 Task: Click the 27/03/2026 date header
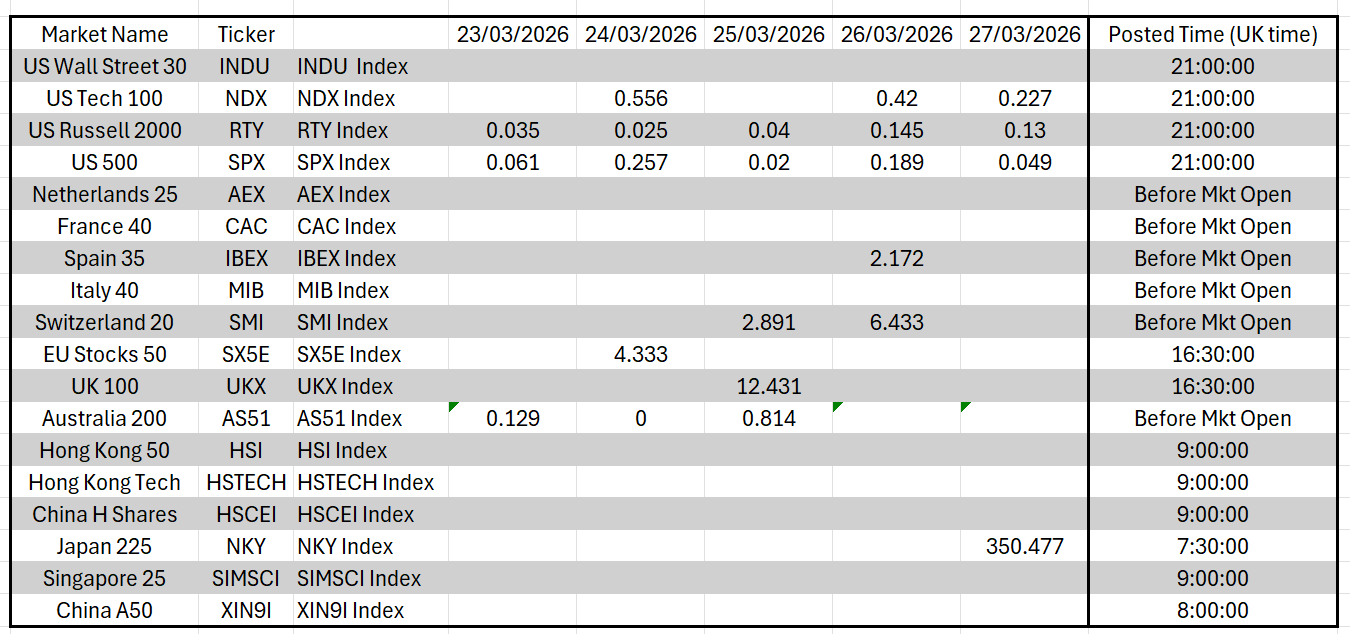1024,34
